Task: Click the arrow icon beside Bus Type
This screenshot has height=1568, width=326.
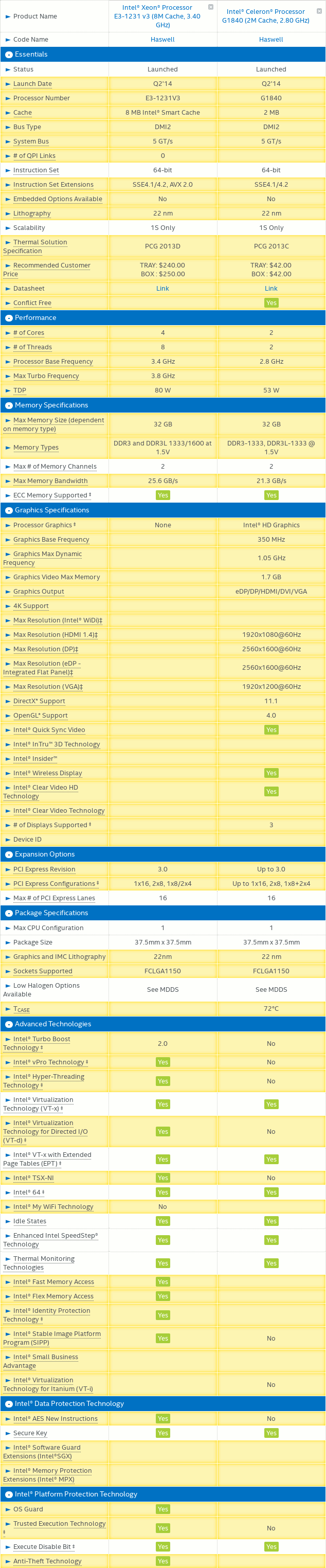Action: [8, 127]
